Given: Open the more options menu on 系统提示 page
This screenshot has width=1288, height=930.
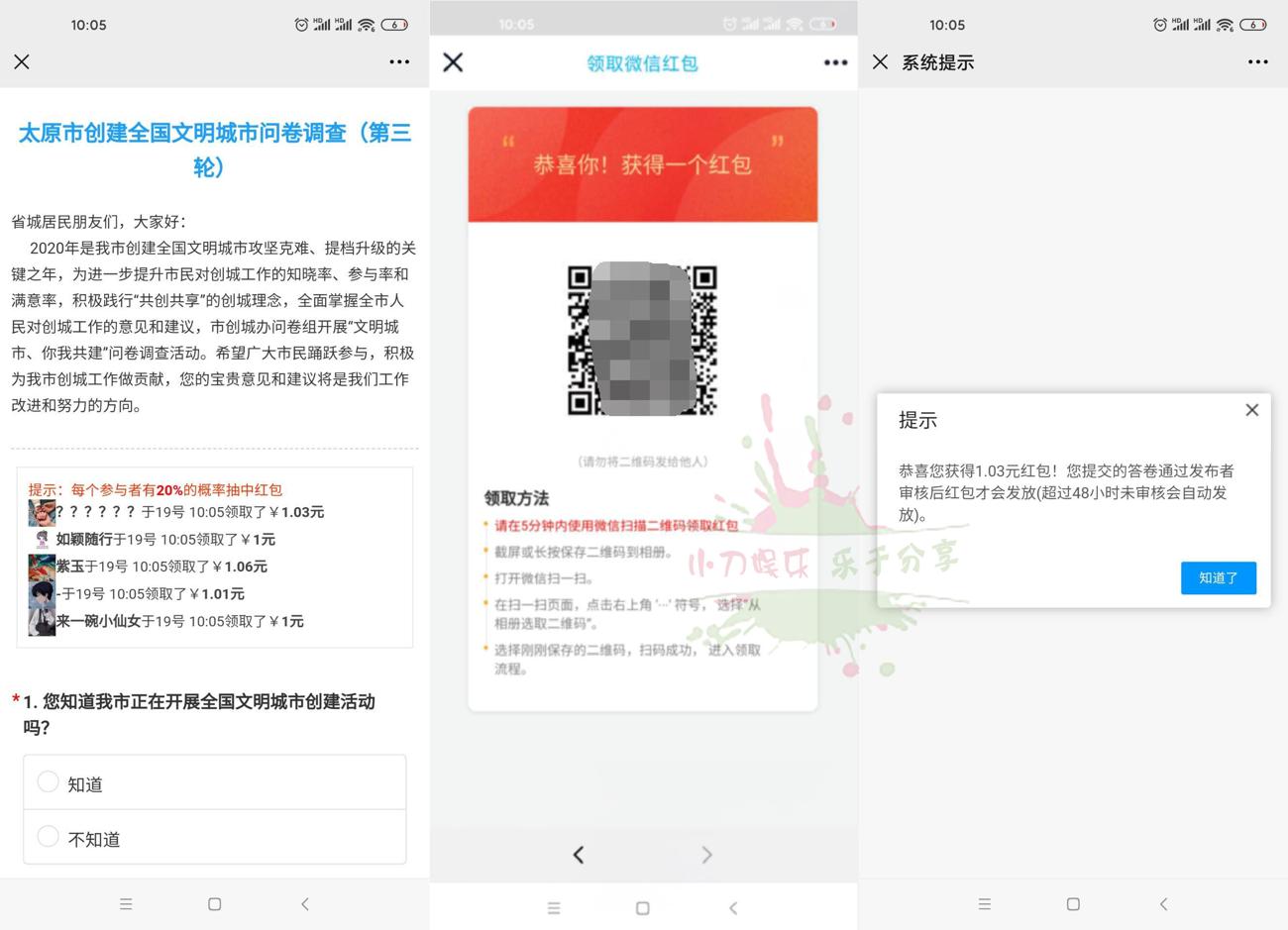Looking at the screenshot, I should point(1256,61).
